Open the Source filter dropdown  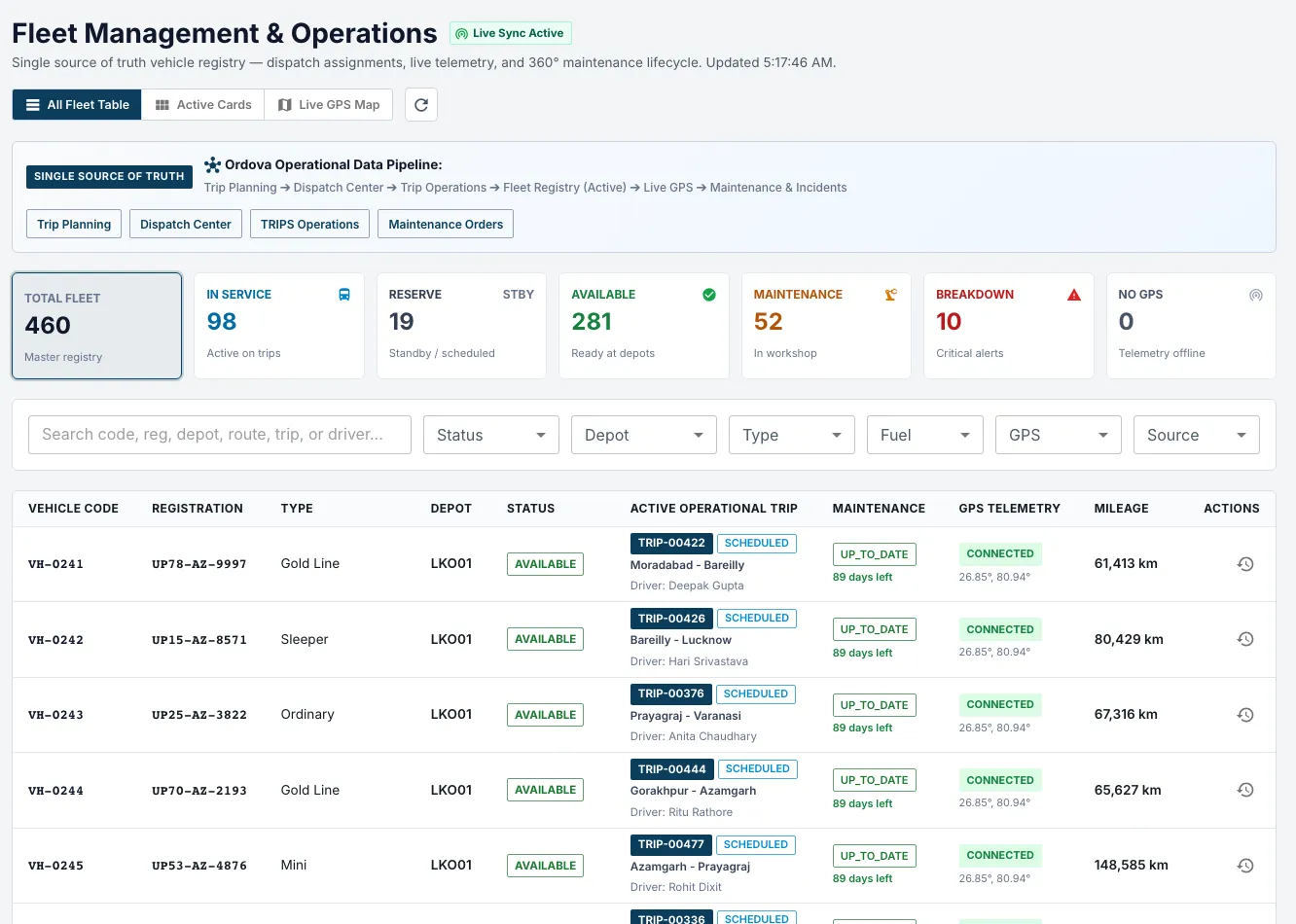tap(1197, 435)
